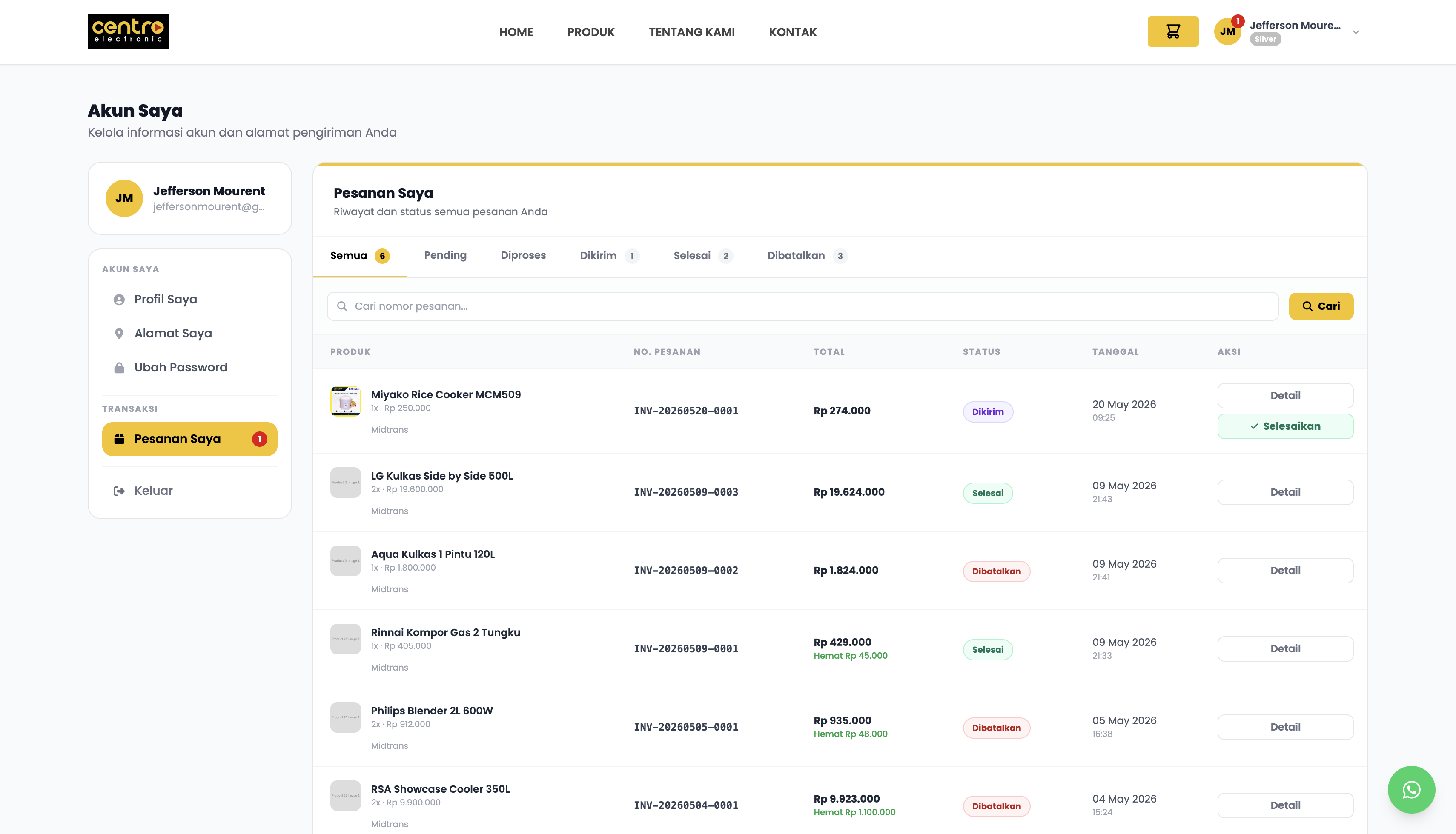Open TENTANG KAMI page
Viewport: 1456px width, 834px height.
point(692,32)
